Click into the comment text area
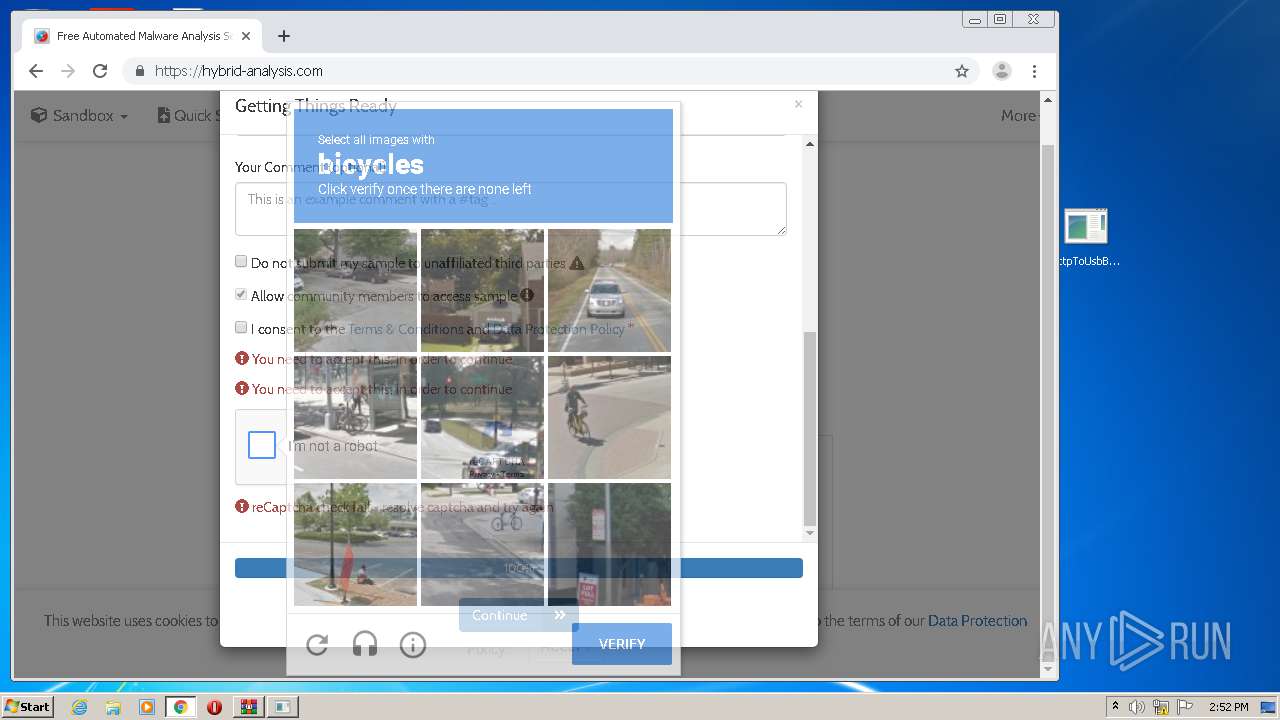This screenshot has width=1280, height=720. [511, 209]
